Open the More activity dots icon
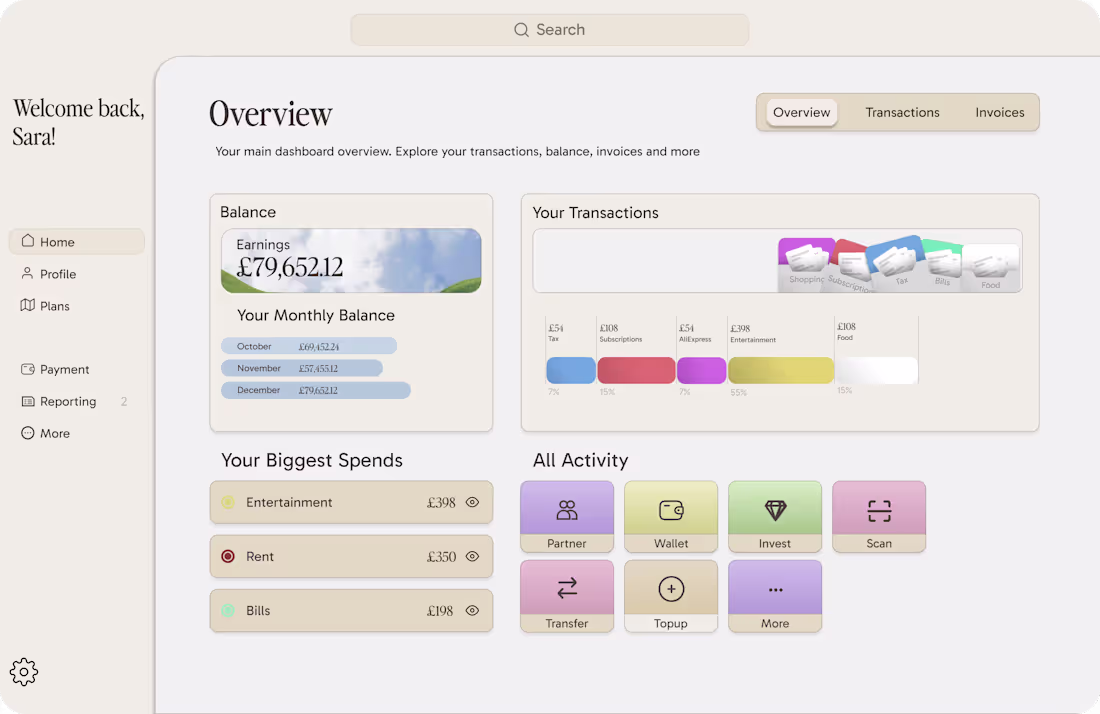1100x714 pixels. coord(775,589)
